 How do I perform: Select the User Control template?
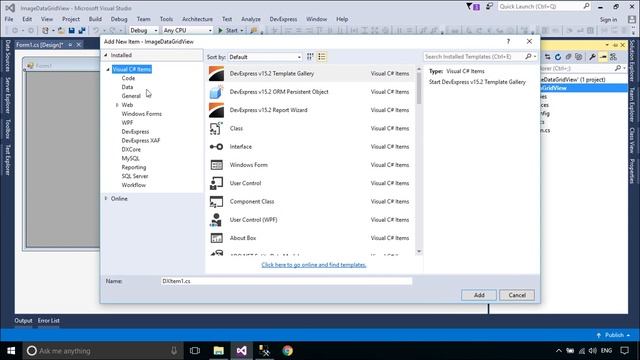(311, 183)
